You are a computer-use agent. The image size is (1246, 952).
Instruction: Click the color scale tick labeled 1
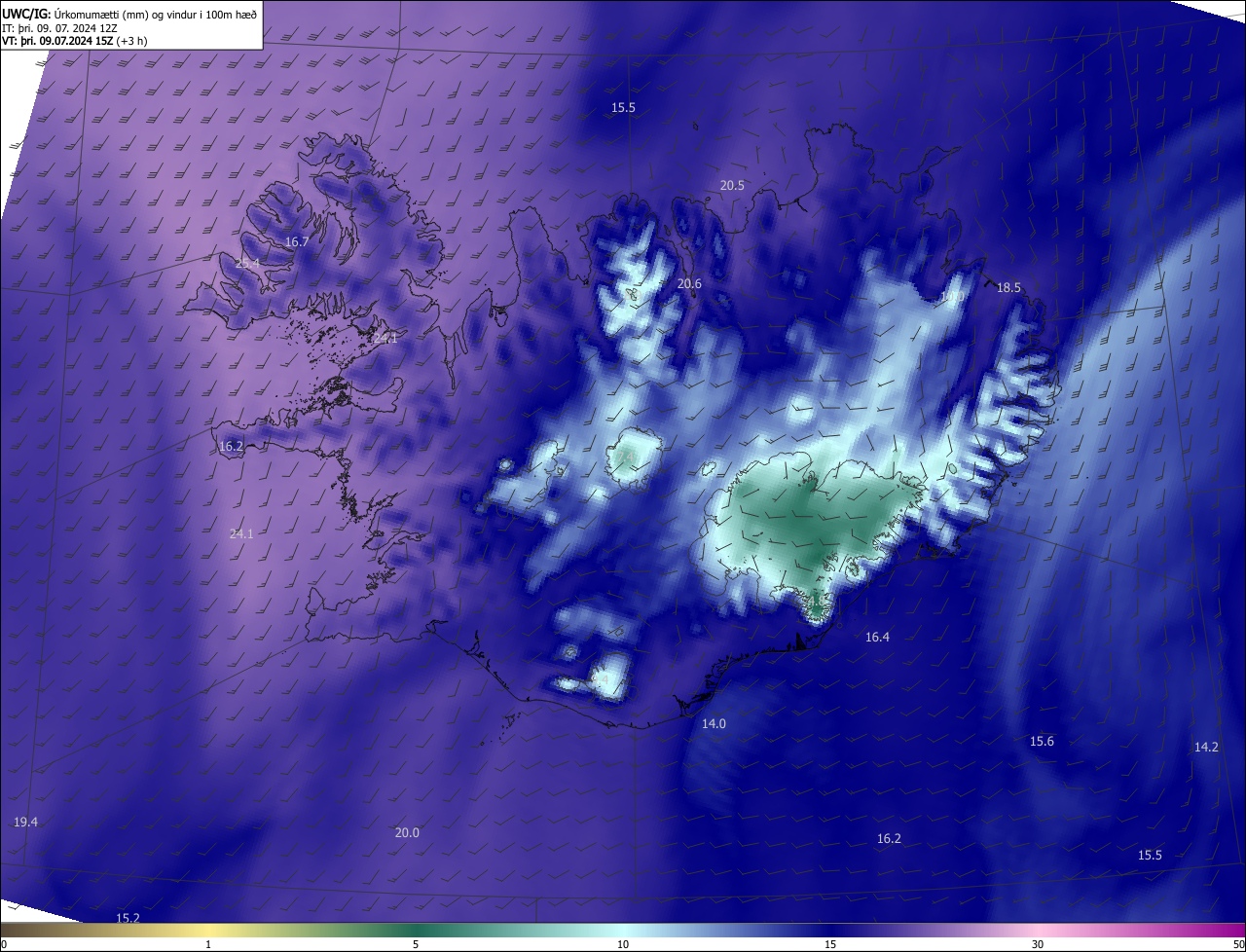(x=208, y=944)
